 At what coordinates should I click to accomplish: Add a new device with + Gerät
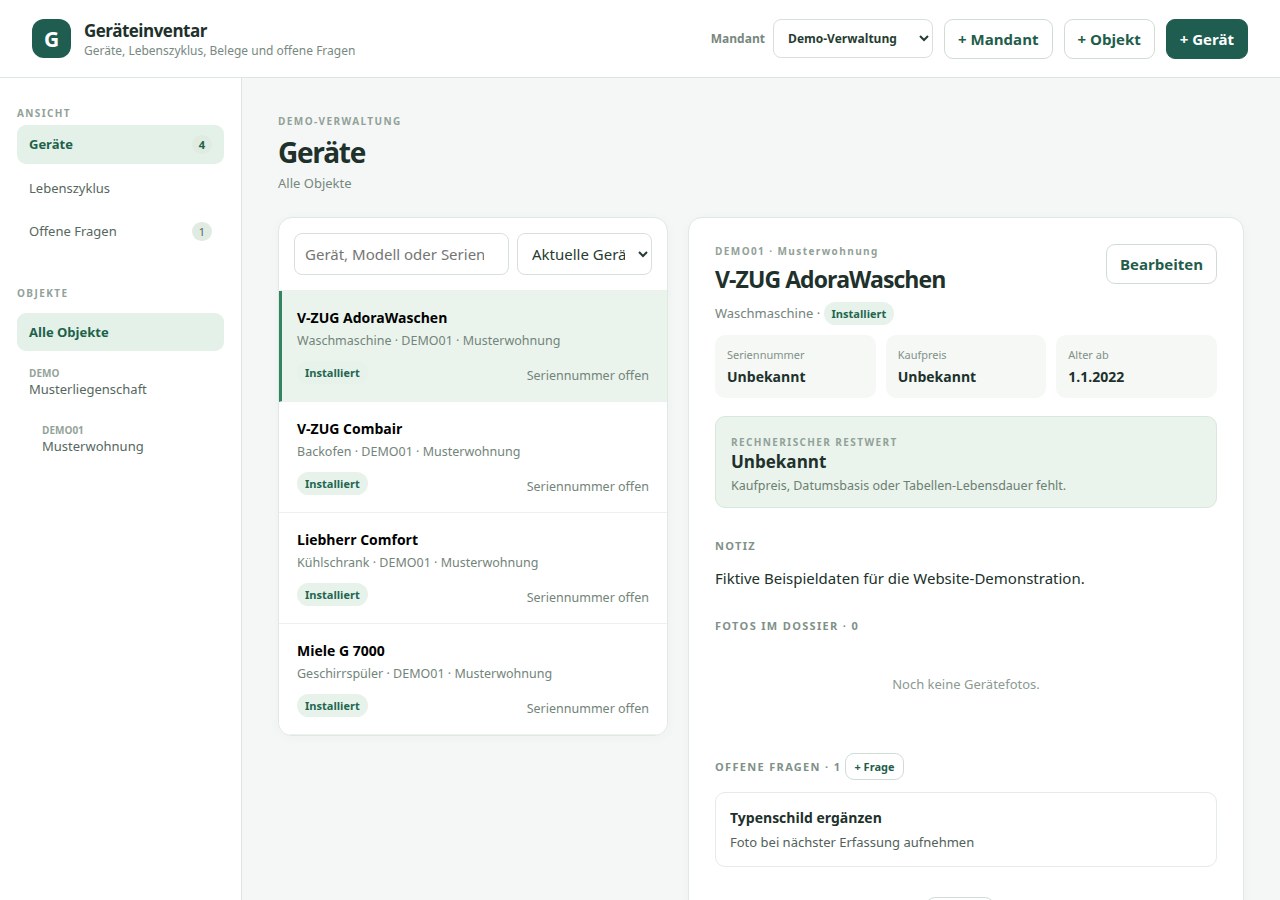point(1207,39)
